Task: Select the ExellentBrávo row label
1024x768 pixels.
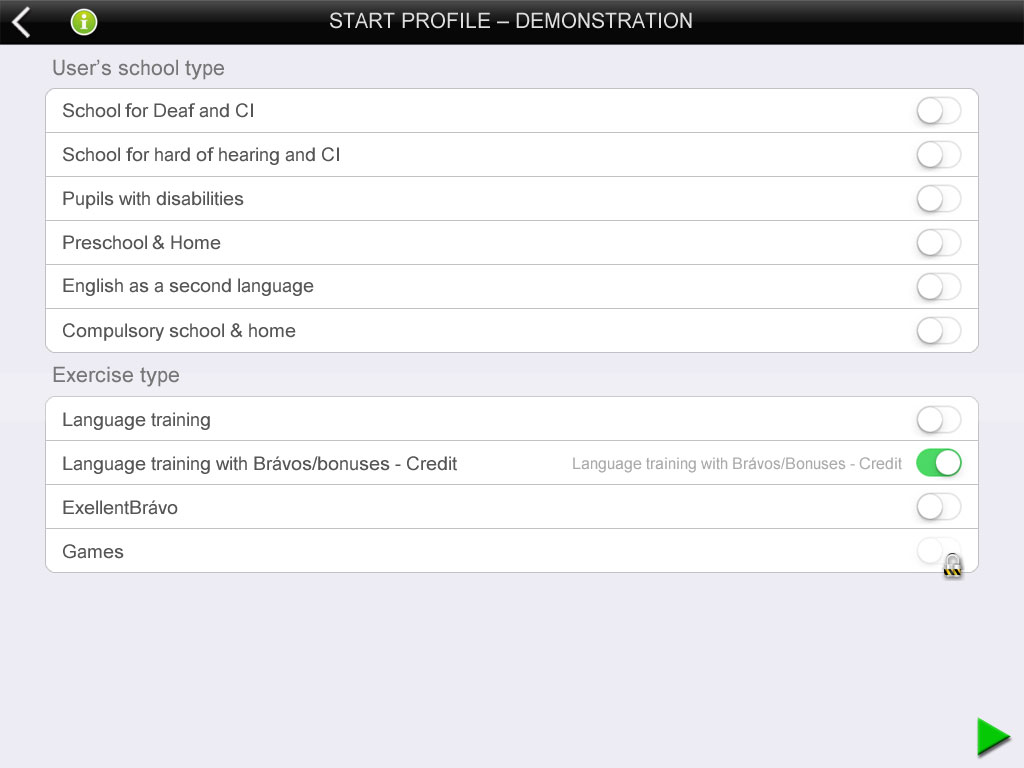Action: tap(120, 507)
